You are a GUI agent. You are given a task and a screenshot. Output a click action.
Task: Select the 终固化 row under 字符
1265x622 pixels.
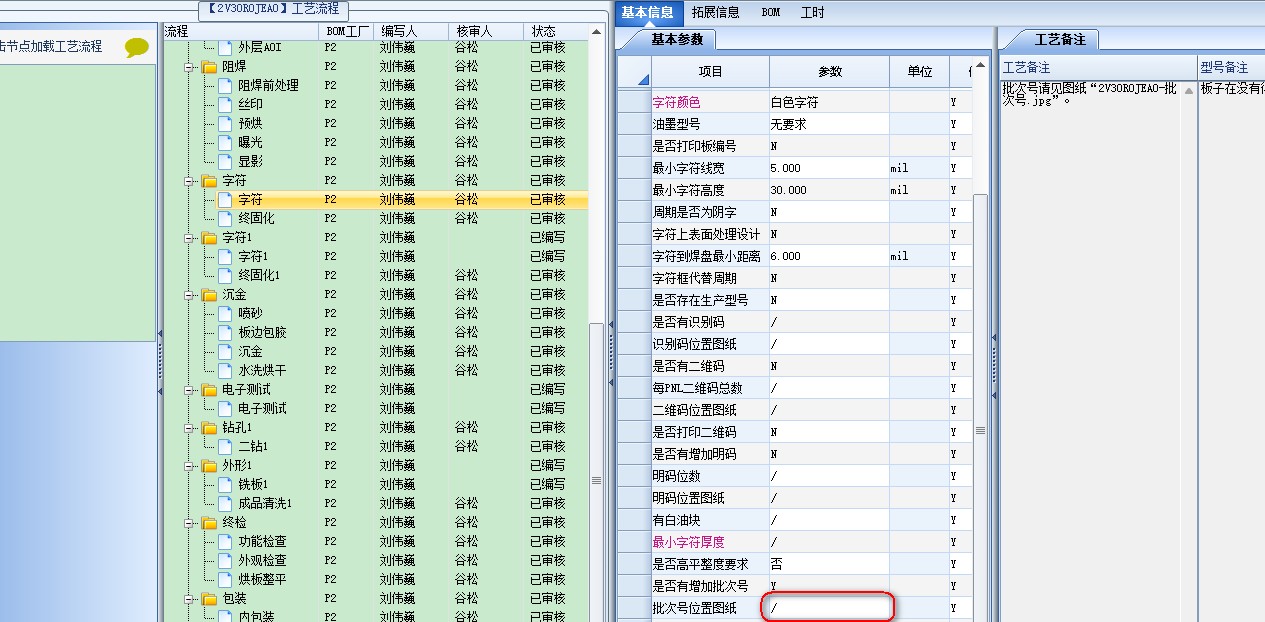tap(376, 218)
